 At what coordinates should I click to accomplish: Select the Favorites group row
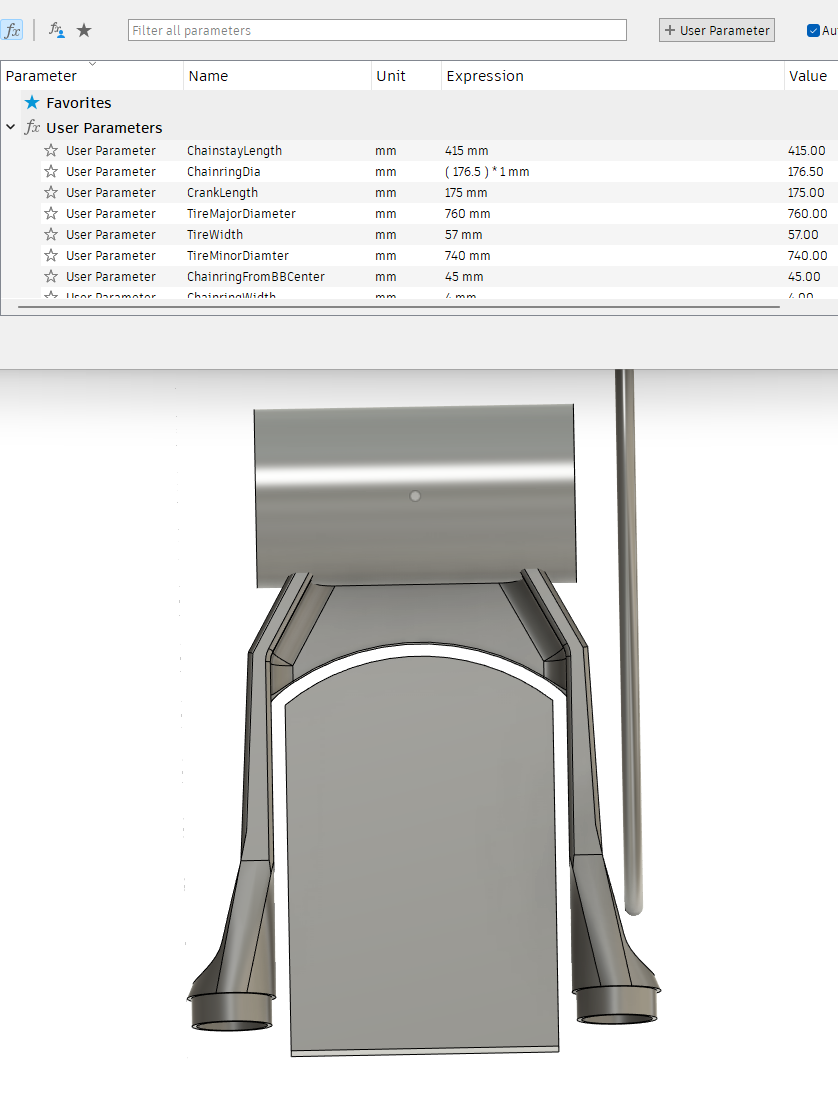pyautogui.click(x=78, y=103)
